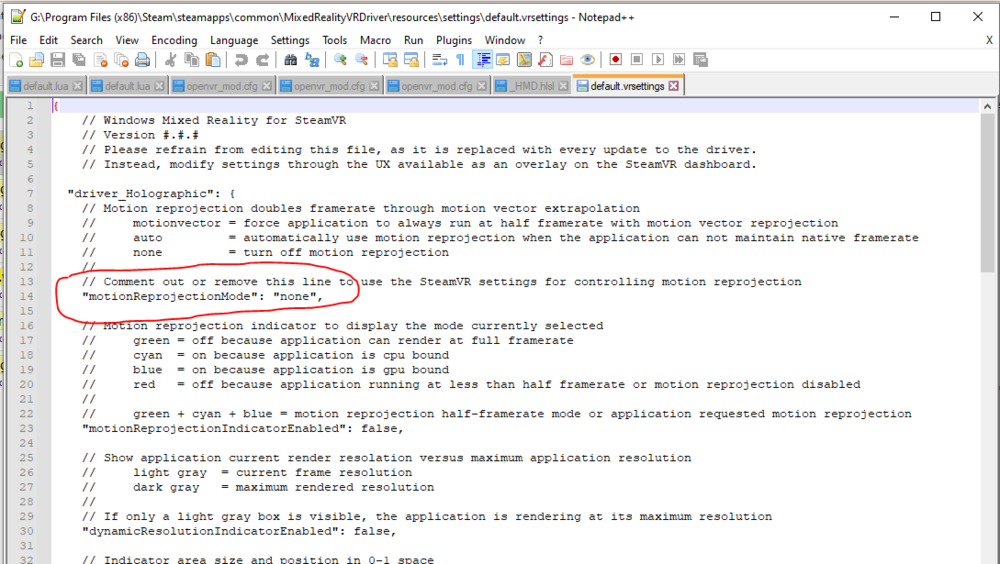
Task: Save the current recorded macro icon
Action: point(700,60)
